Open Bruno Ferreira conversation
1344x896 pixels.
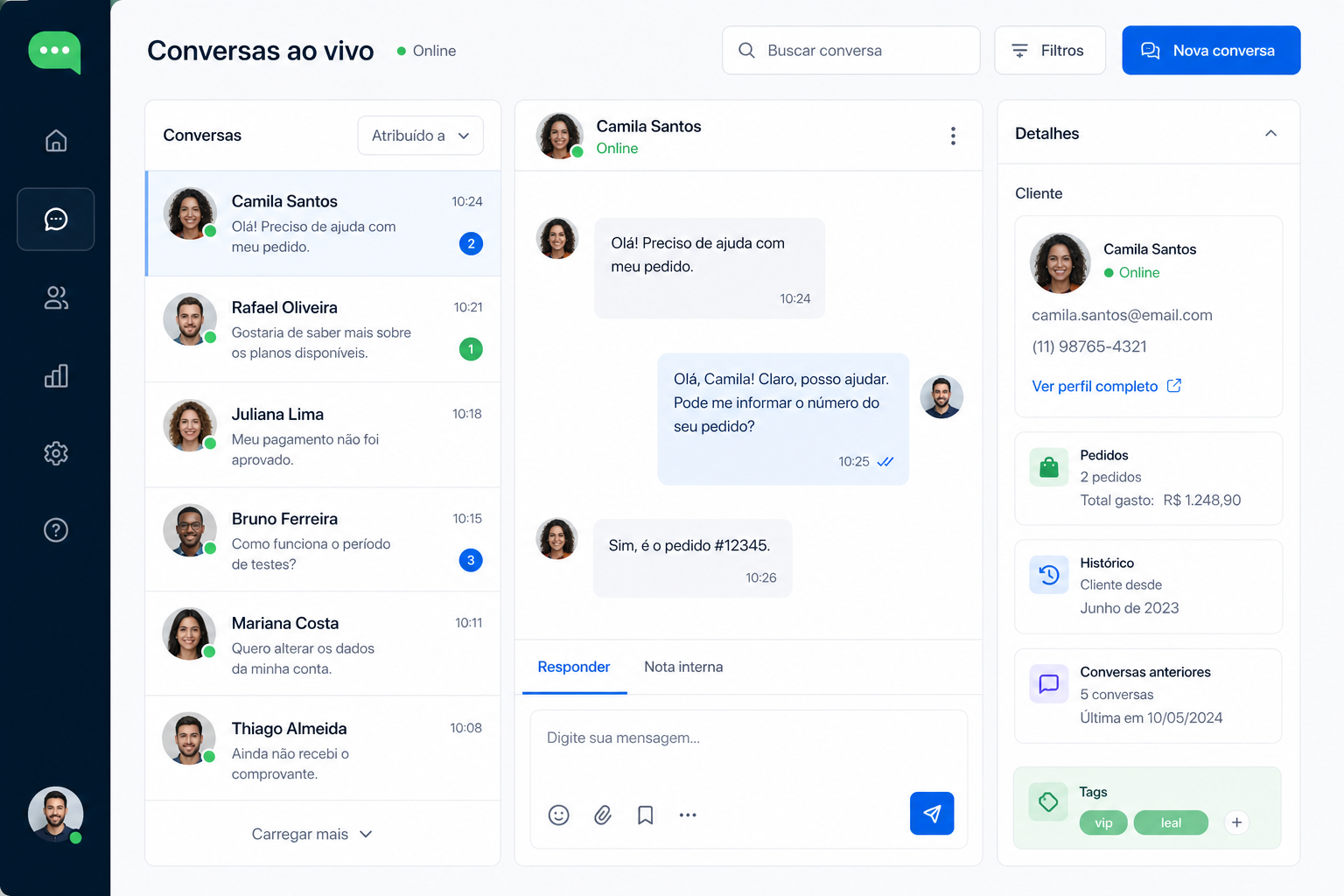click(323, 540)
